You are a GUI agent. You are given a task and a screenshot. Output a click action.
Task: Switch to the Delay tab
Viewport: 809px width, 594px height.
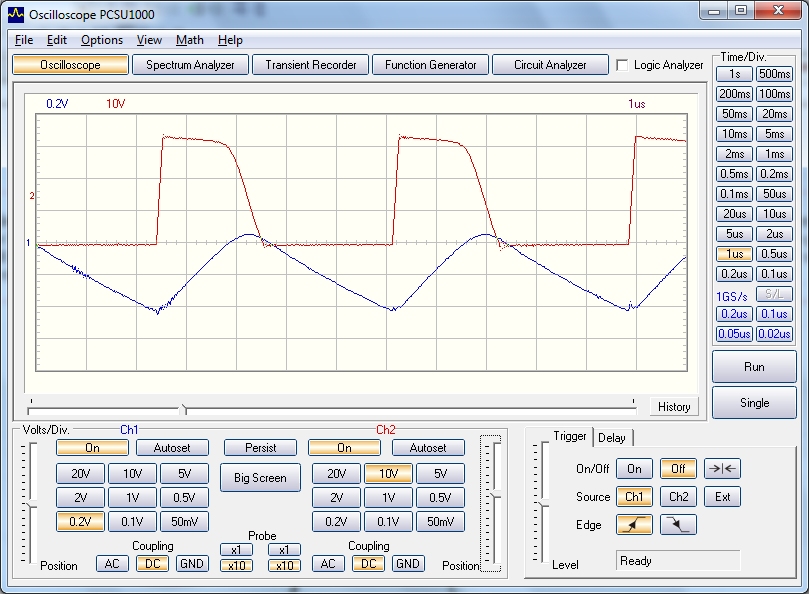click(x=611, y=437)
